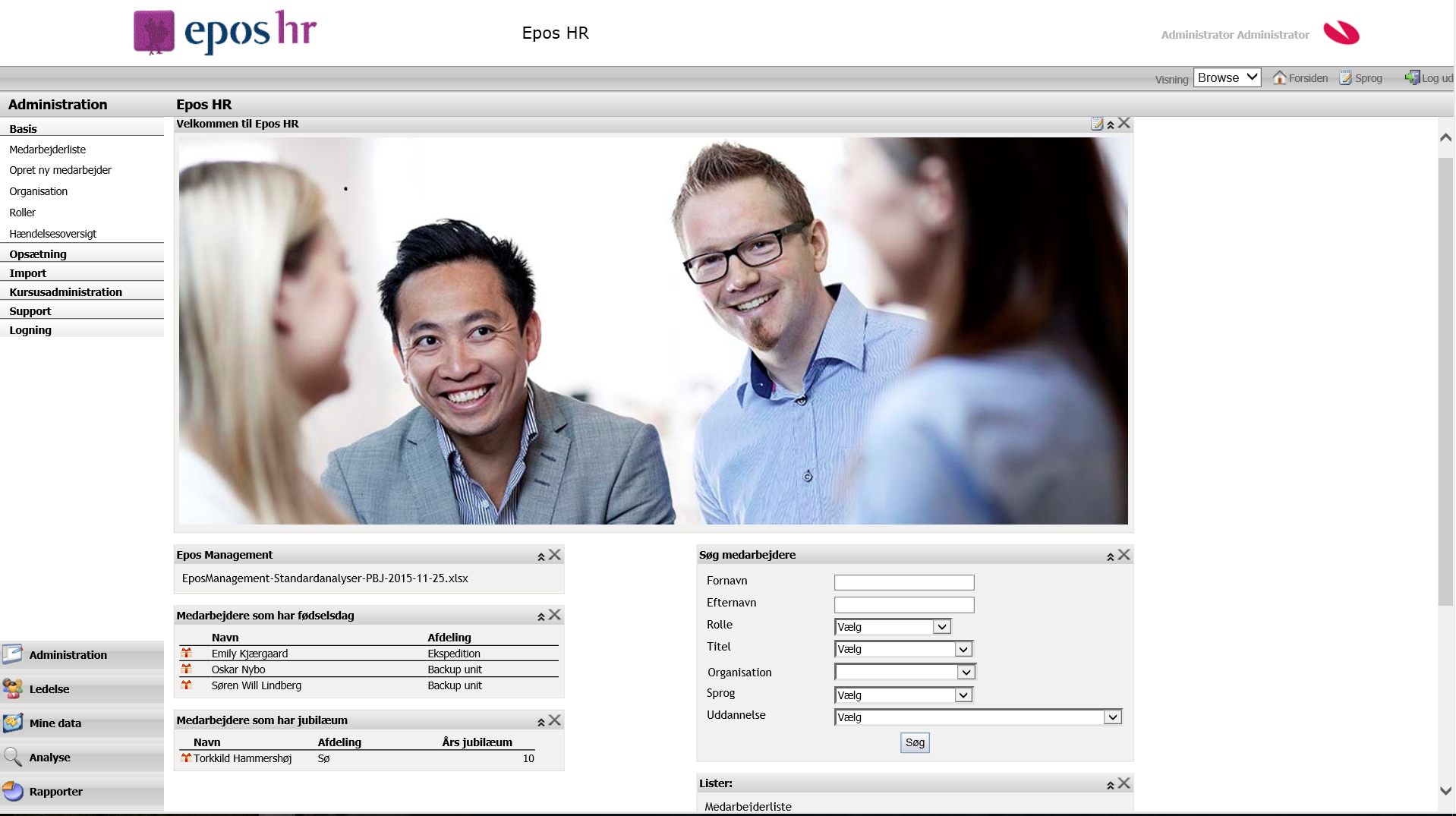Click edit icon on Velkommen panel

tap(1096, 124)
